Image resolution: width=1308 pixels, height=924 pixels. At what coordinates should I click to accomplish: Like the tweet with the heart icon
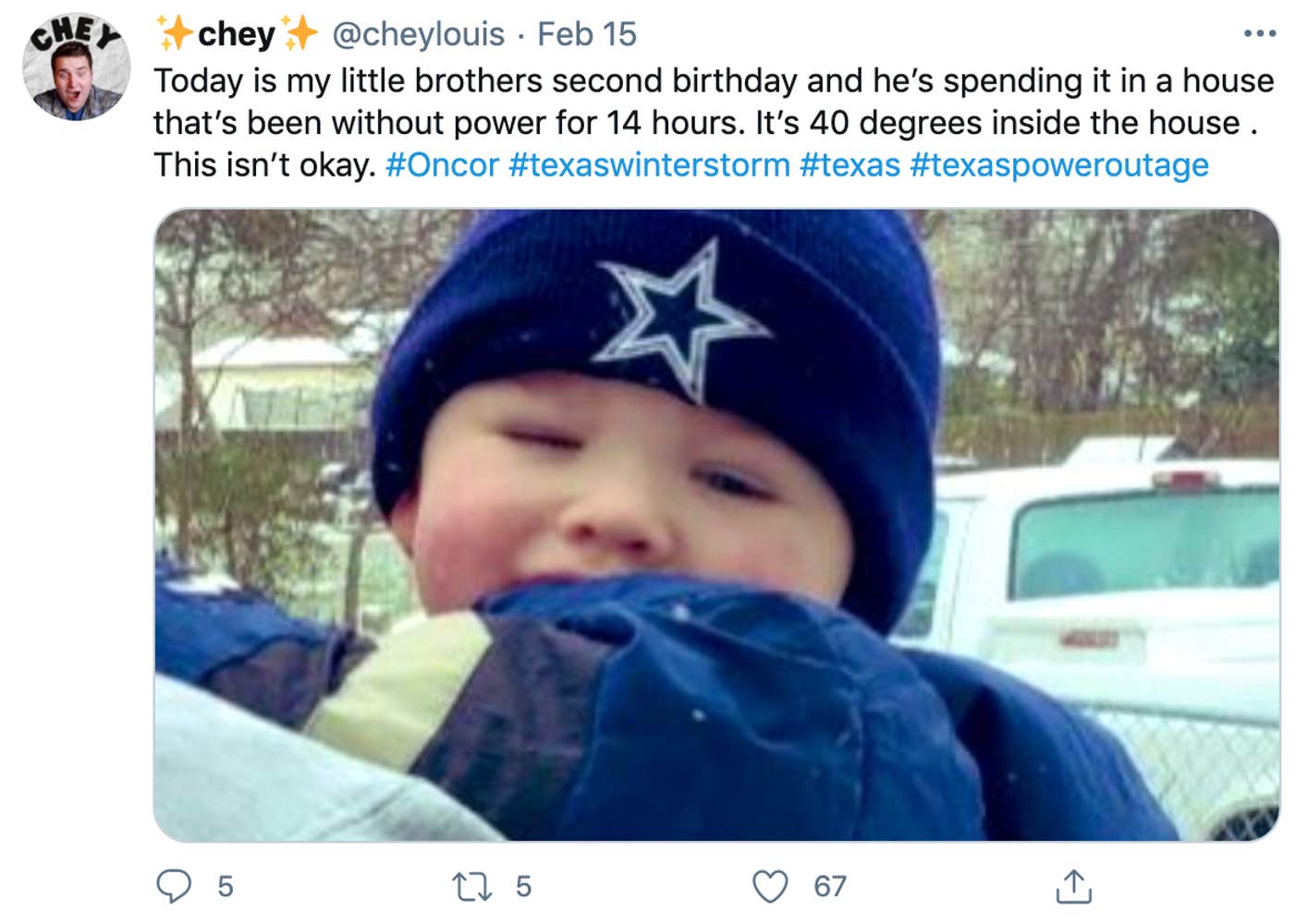[770, 886]
